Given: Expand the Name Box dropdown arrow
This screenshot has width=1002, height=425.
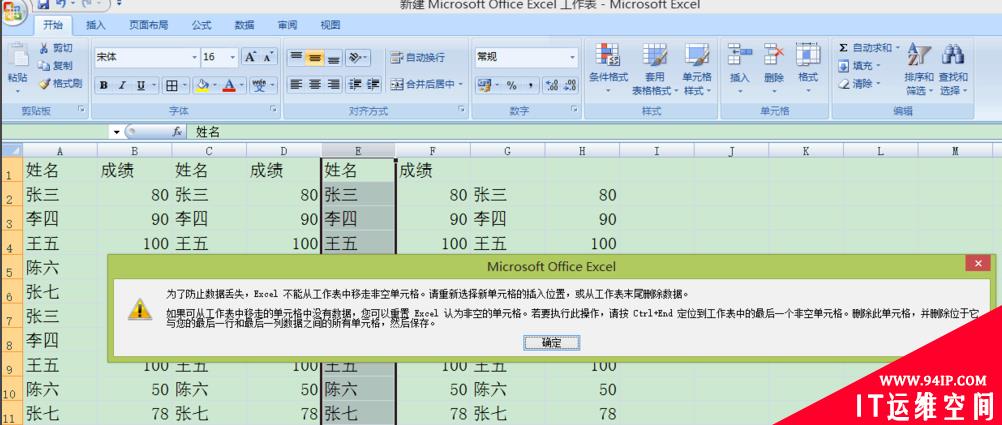Looking at the screenshot, I should 116,132.
